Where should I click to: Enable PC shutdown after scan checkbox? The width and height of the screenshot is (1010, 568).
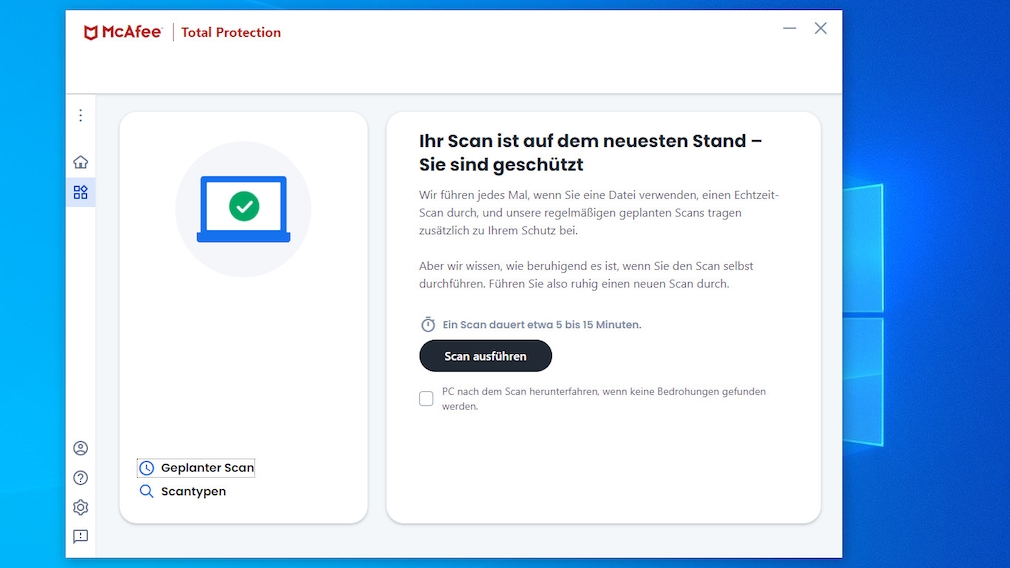(426, 399)
